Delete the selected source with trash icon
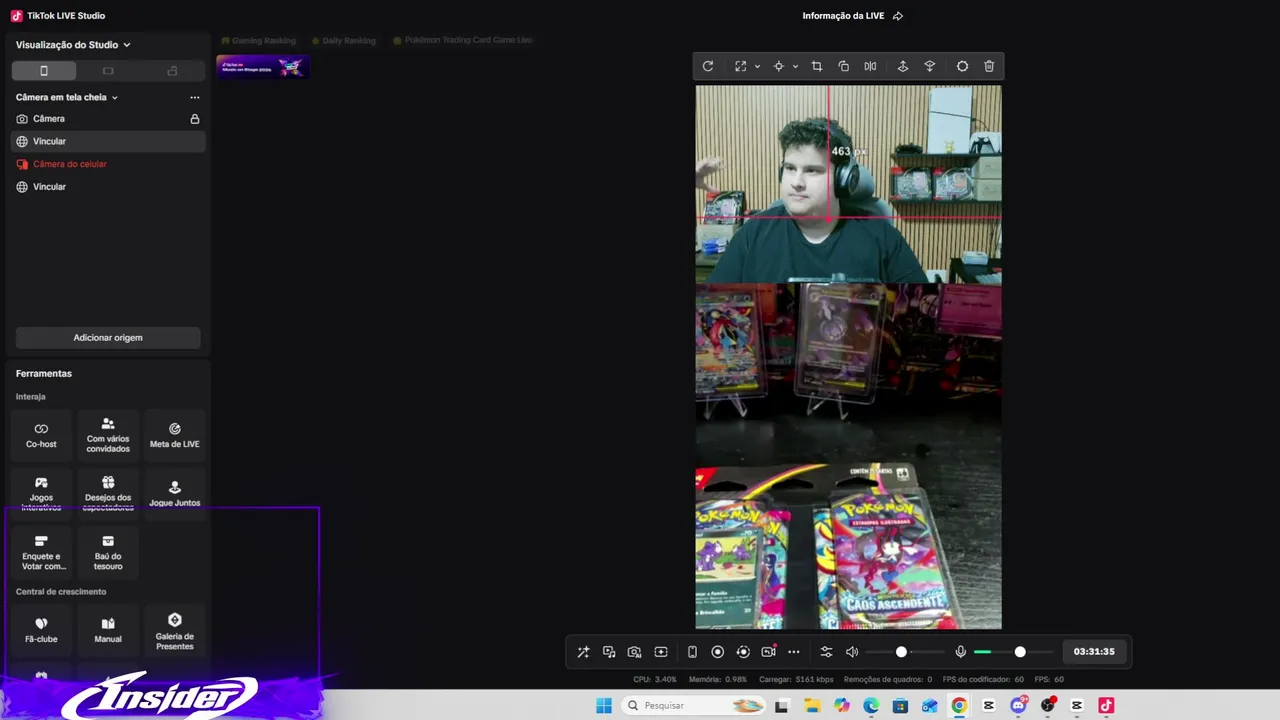1280x720 pixels. (x=989, y=66)
